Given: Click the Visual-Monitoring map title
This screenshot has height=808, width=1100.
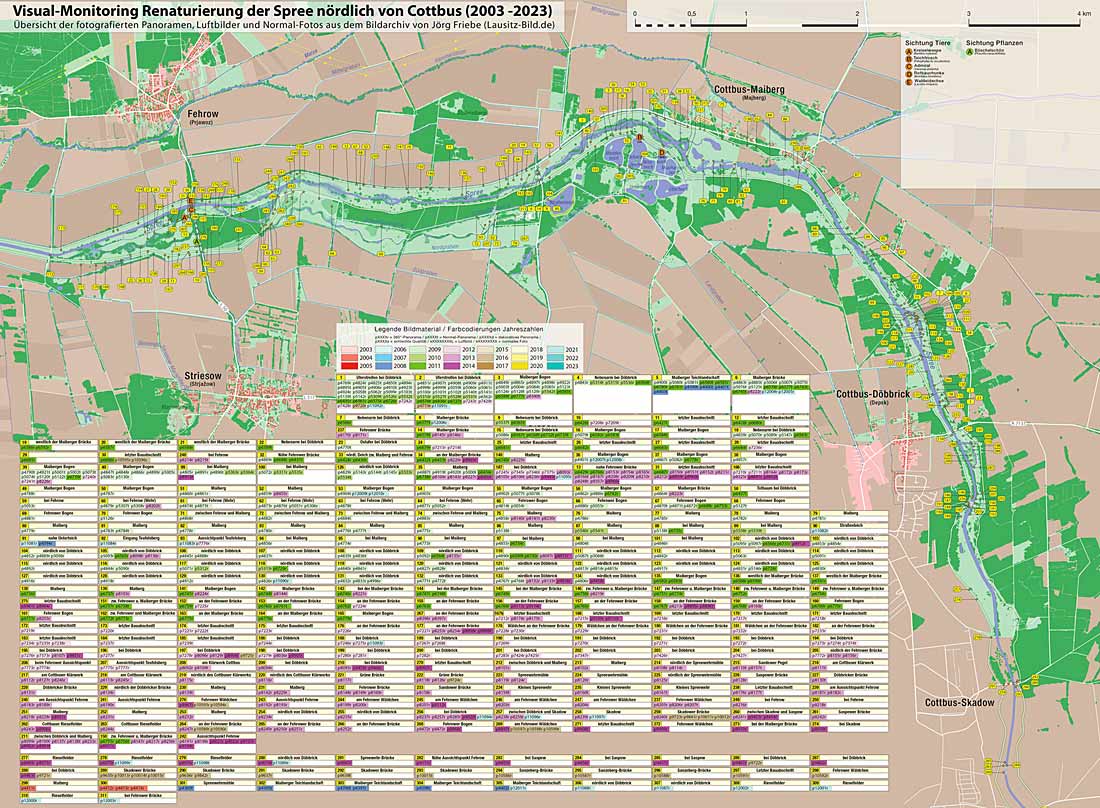Looking at the screenshot, I should (281, 9).
